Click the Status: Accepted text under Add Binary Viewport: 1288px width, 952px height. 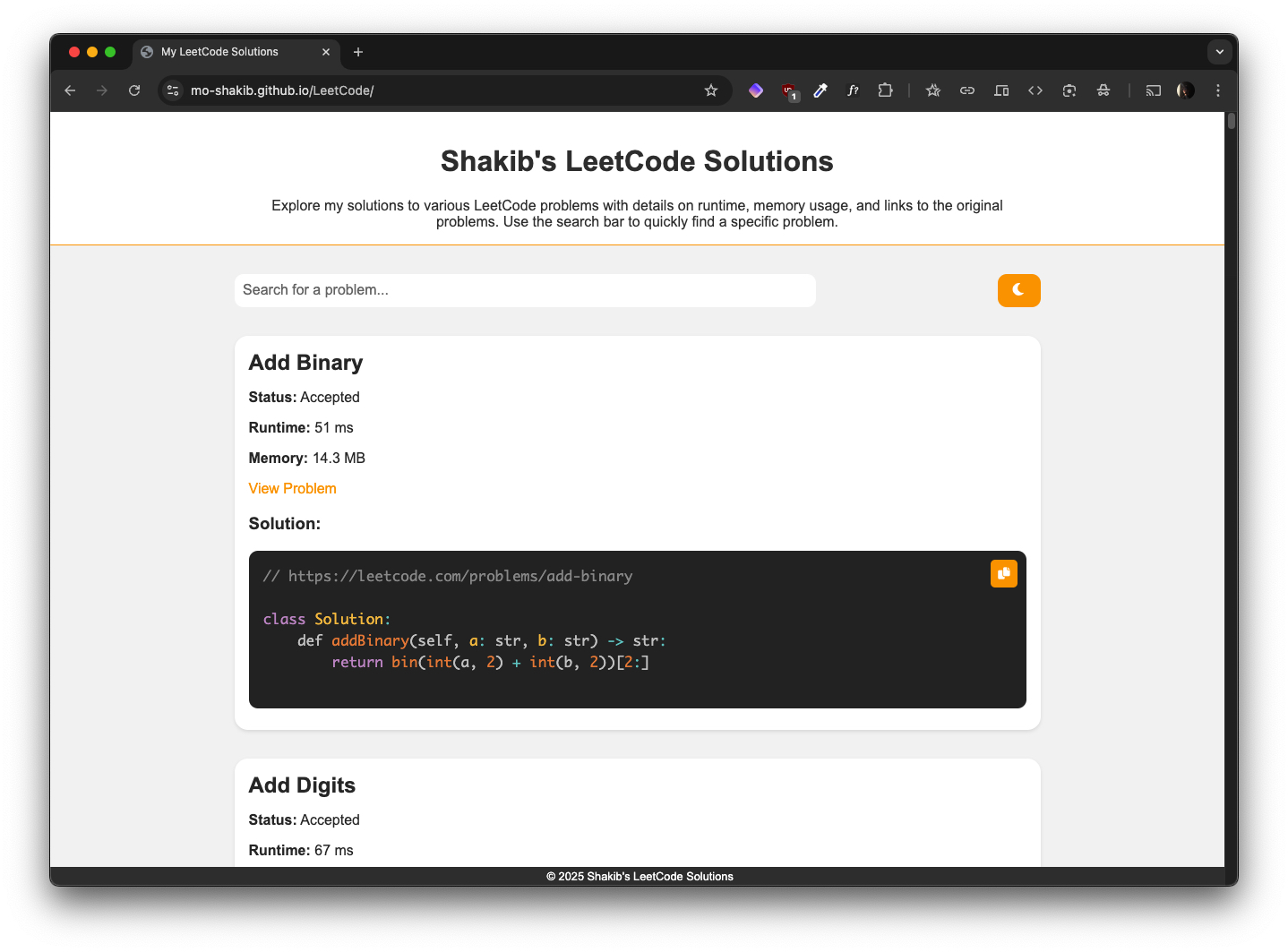[305, 398]
